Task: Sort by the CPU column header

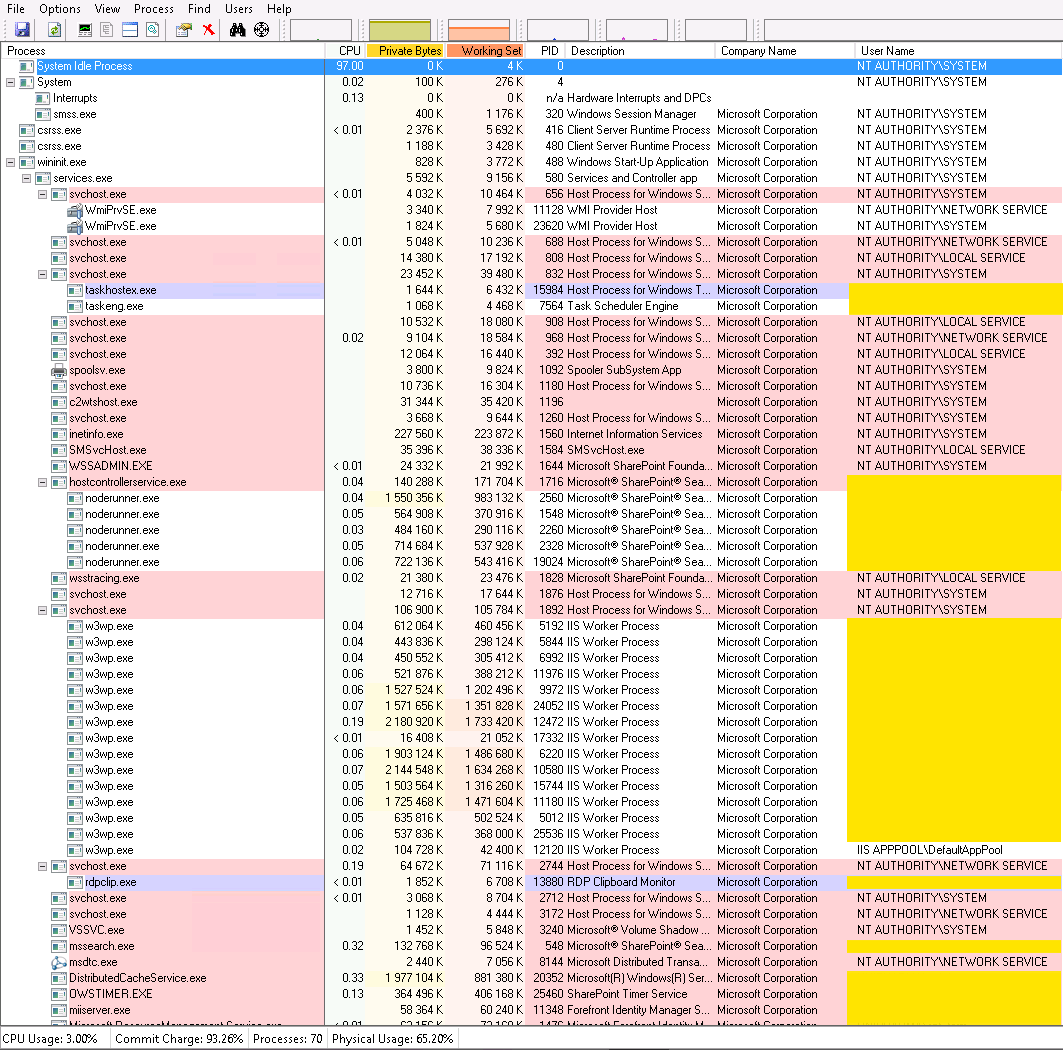Action: coord(346,51)
